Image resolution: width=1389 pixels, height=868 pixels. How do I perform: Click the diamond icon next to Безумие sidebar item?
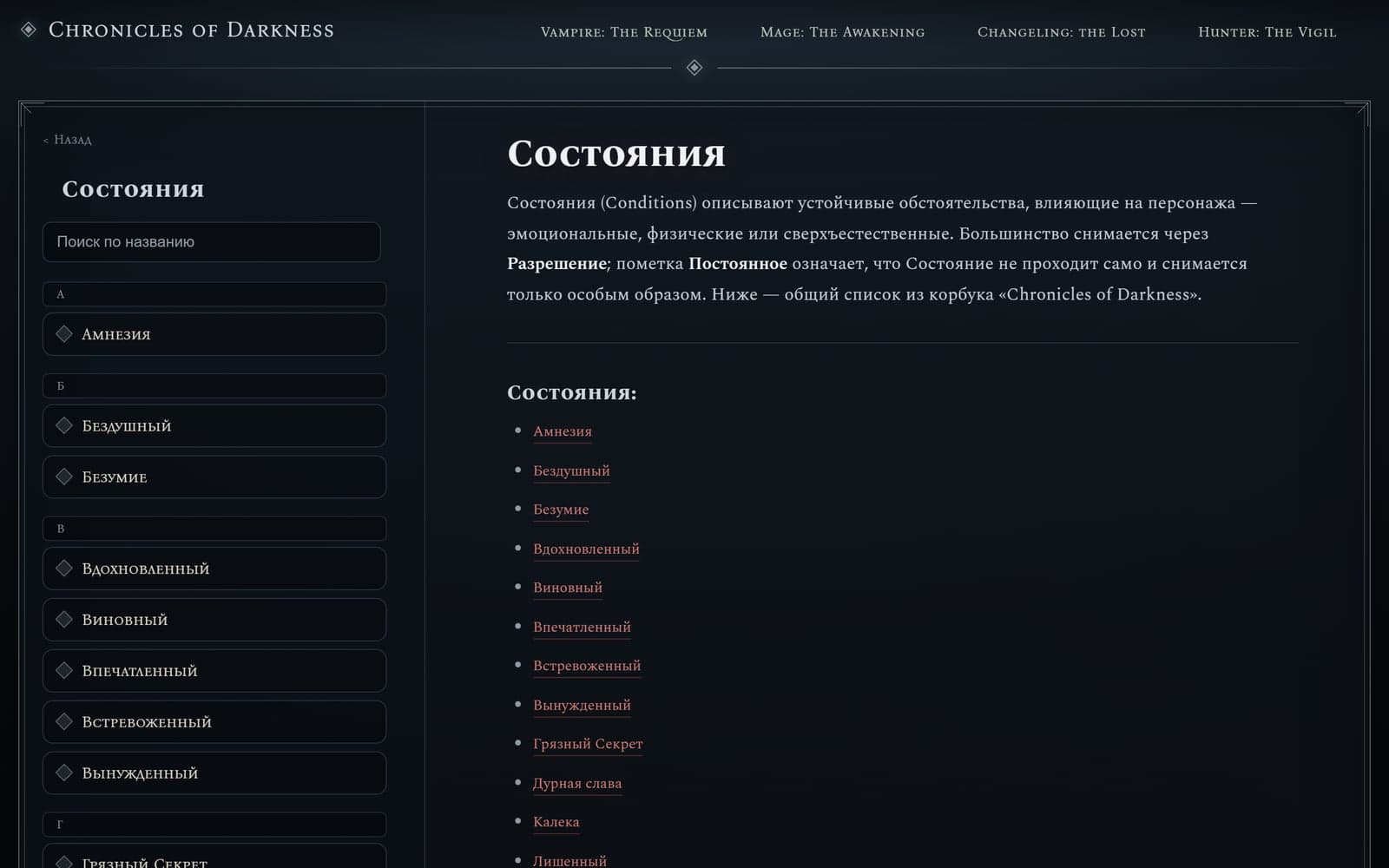pos(64,477)
